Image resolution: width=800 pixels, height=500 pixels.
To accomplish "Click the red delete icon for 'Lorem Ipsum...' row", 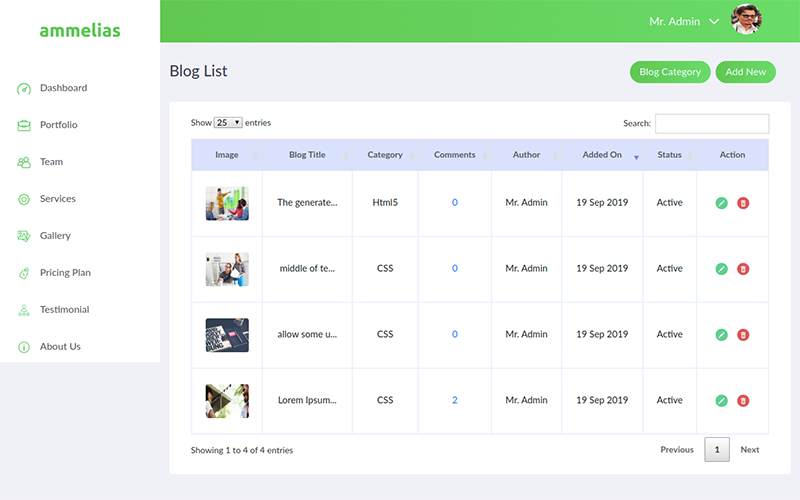I will [743, 401].
